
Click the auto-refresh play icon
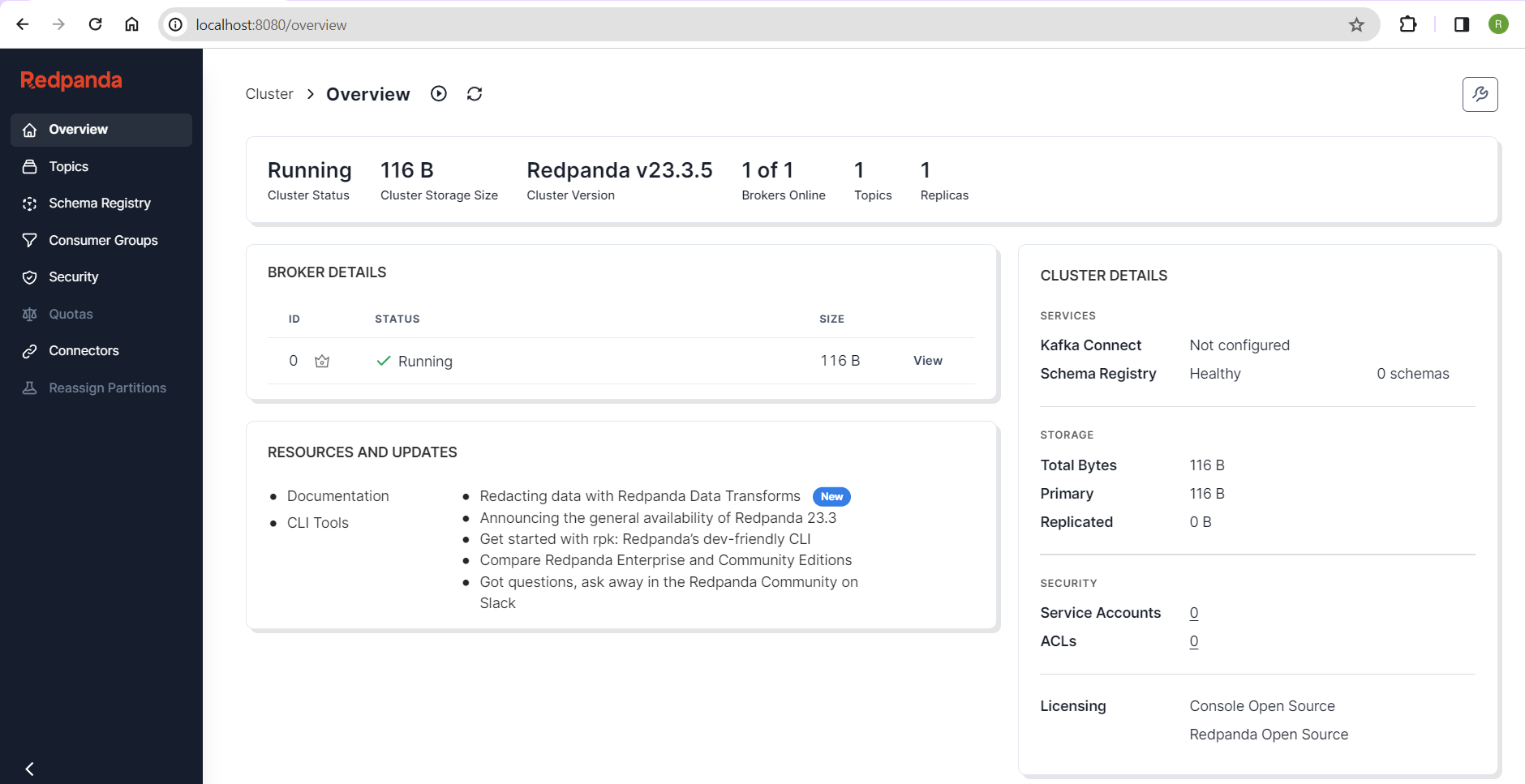click(x=439, y=93)
